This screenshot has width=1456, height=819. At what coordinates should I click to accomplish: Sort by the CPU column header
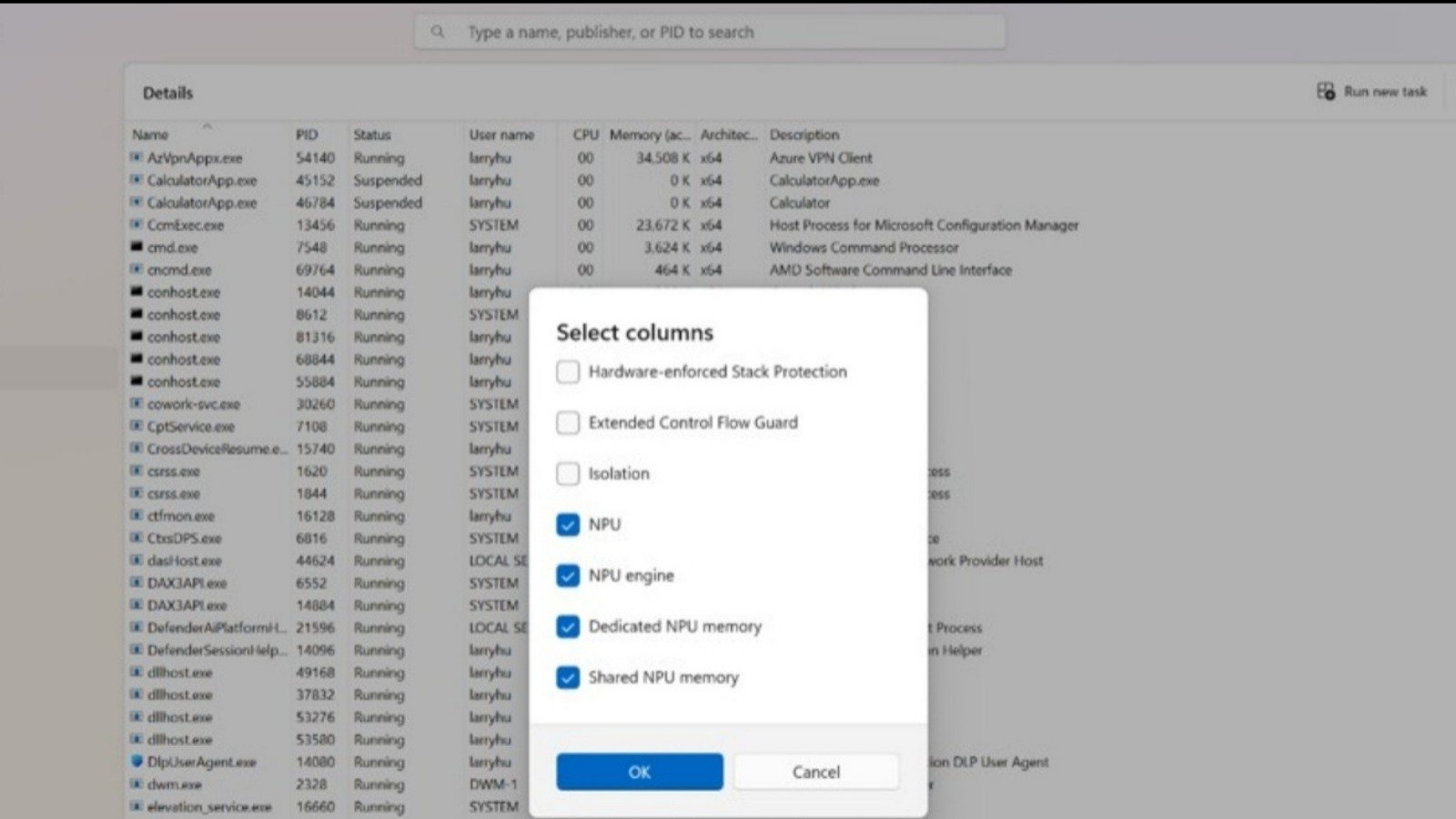click(x=585, y=135)
